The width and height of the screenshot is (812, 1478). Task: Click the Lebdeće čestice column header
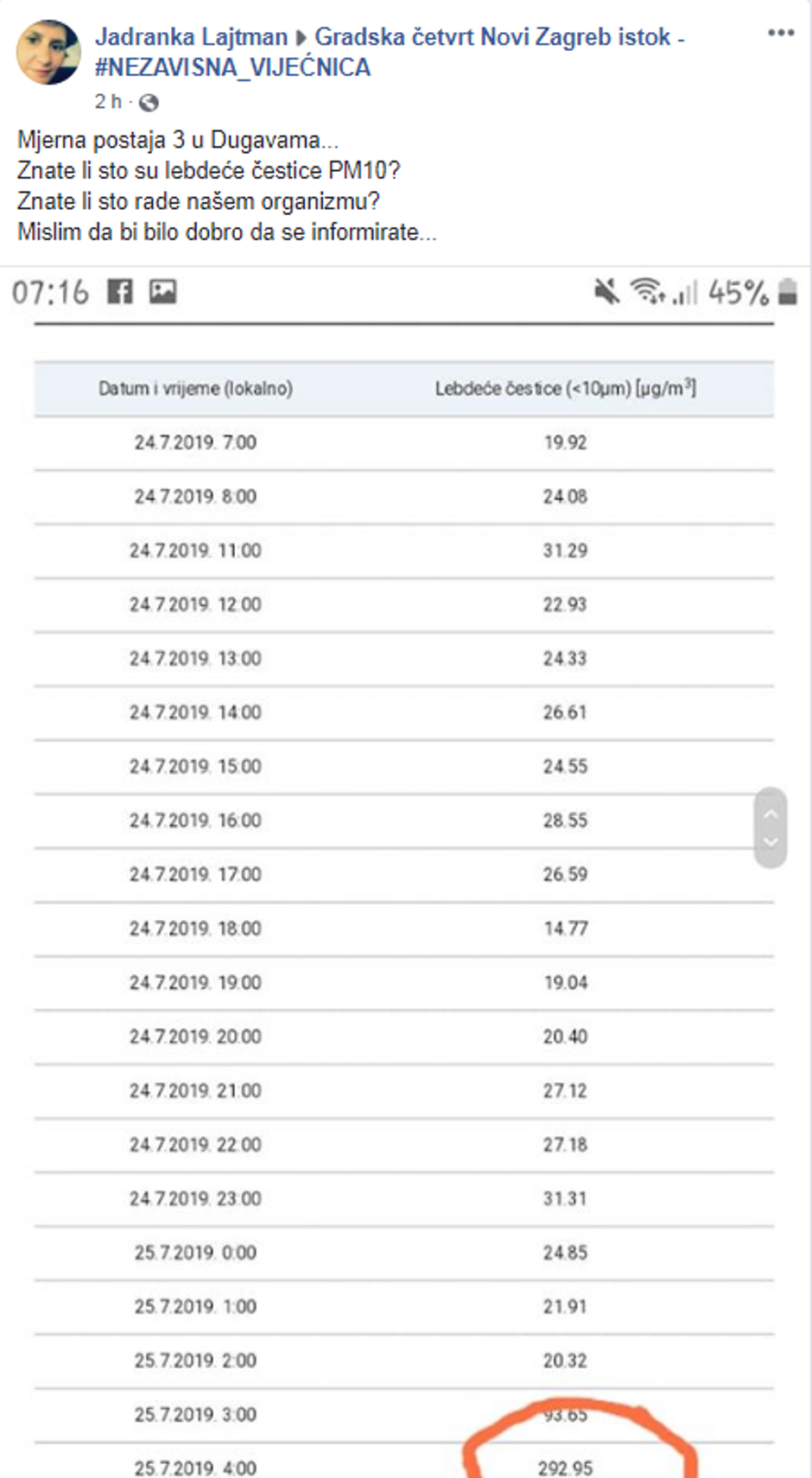tap(565, 389)
